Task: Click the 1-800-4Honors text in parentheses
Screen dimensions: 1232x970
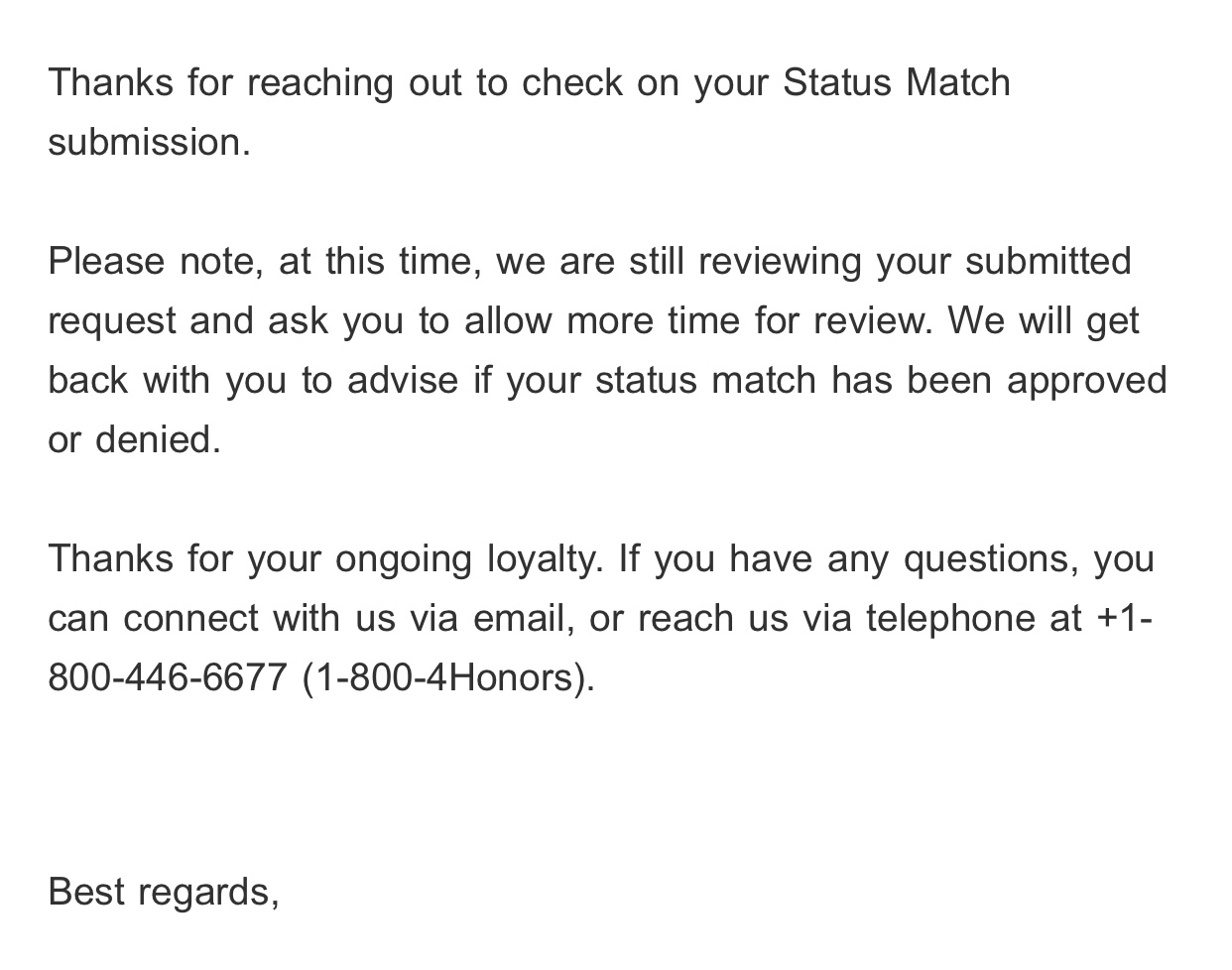Action: click(x=447, y=677)
